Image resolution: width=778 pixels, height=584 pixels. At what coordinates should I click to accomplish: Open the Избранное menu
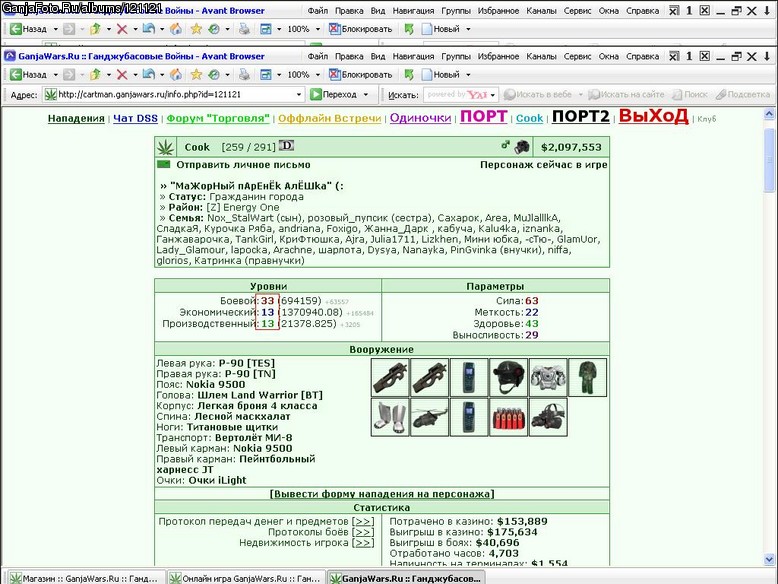point(498,57)
